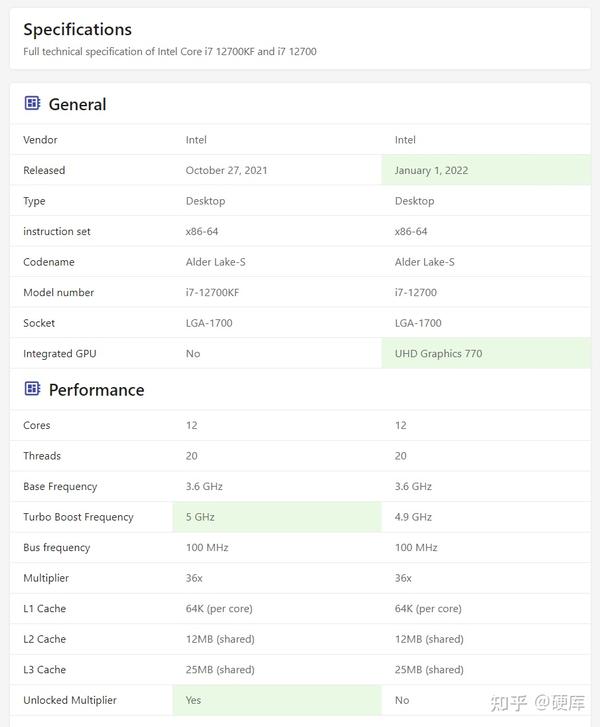Click the chip icon beside General
This screenshot has width=600, height=727.
[32, 103]
